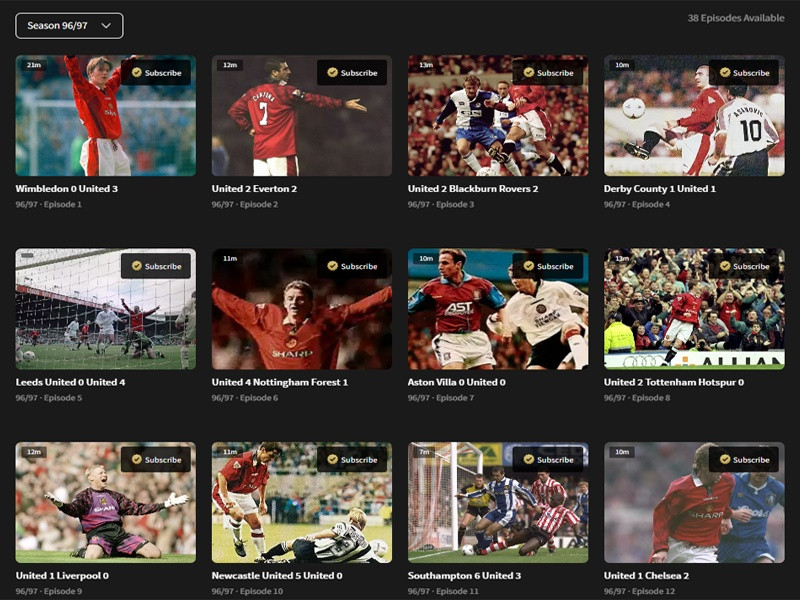Viewport: 800px width, 600px height.
Task: Click the United 2 Everton 2 title
Action: (x=254, y=189)
